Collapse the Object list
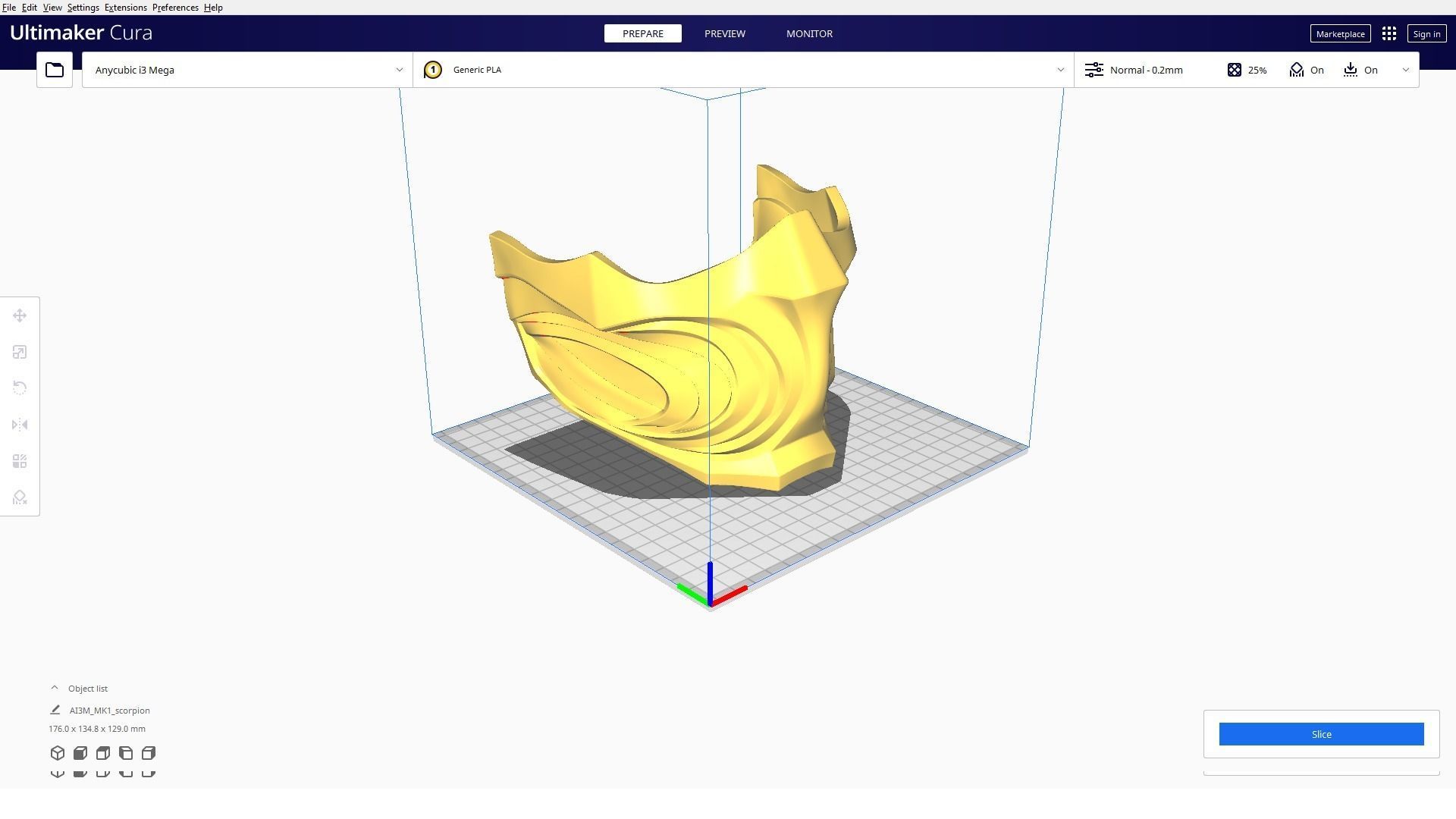 coord(55,688)
